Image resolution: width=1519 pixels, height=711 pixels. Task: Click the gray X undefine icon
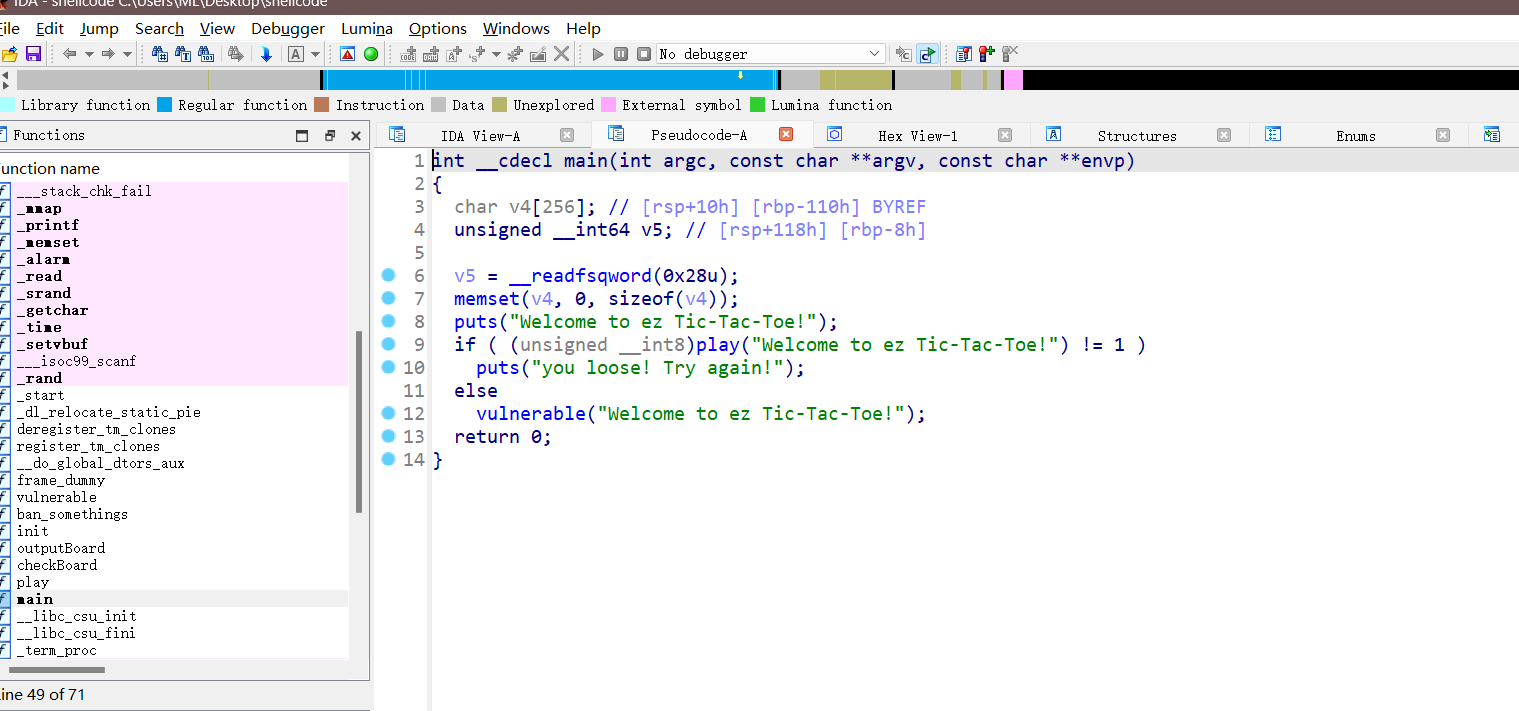[x=562, y=54]
